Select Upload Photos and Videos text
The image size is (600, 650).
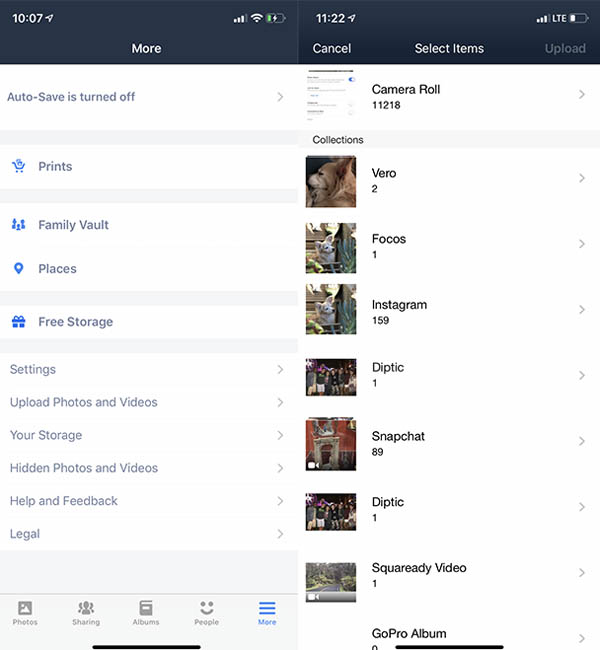84,402
